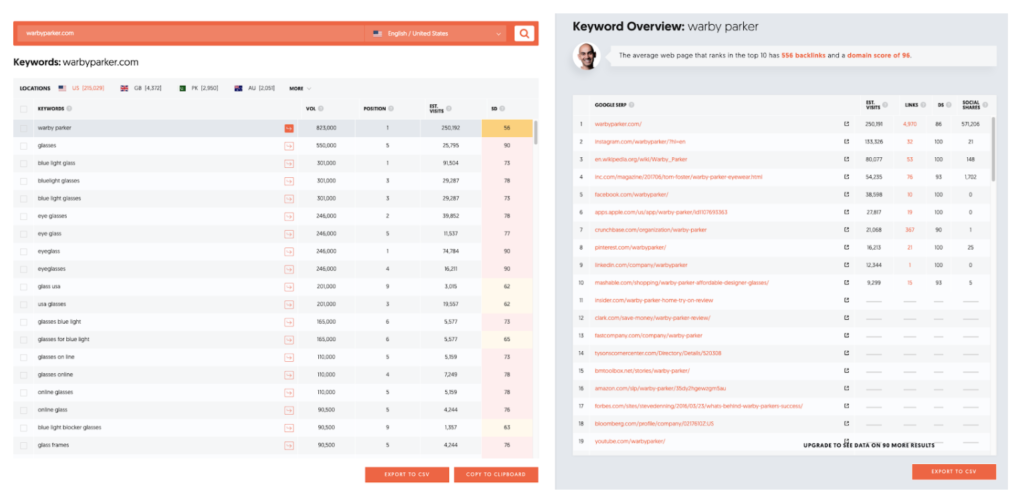Open external link icon for instagram.com result

pyautogui.click(x=846, y=141)
